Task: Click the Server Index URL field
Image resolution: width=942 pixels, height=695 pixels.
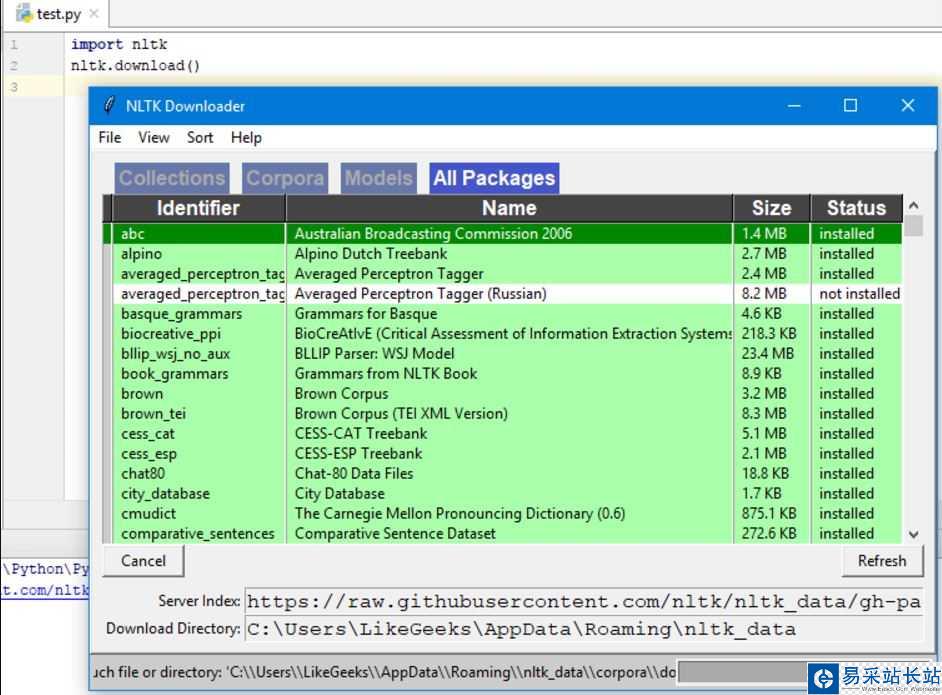Action: click(x=583, y=601)
